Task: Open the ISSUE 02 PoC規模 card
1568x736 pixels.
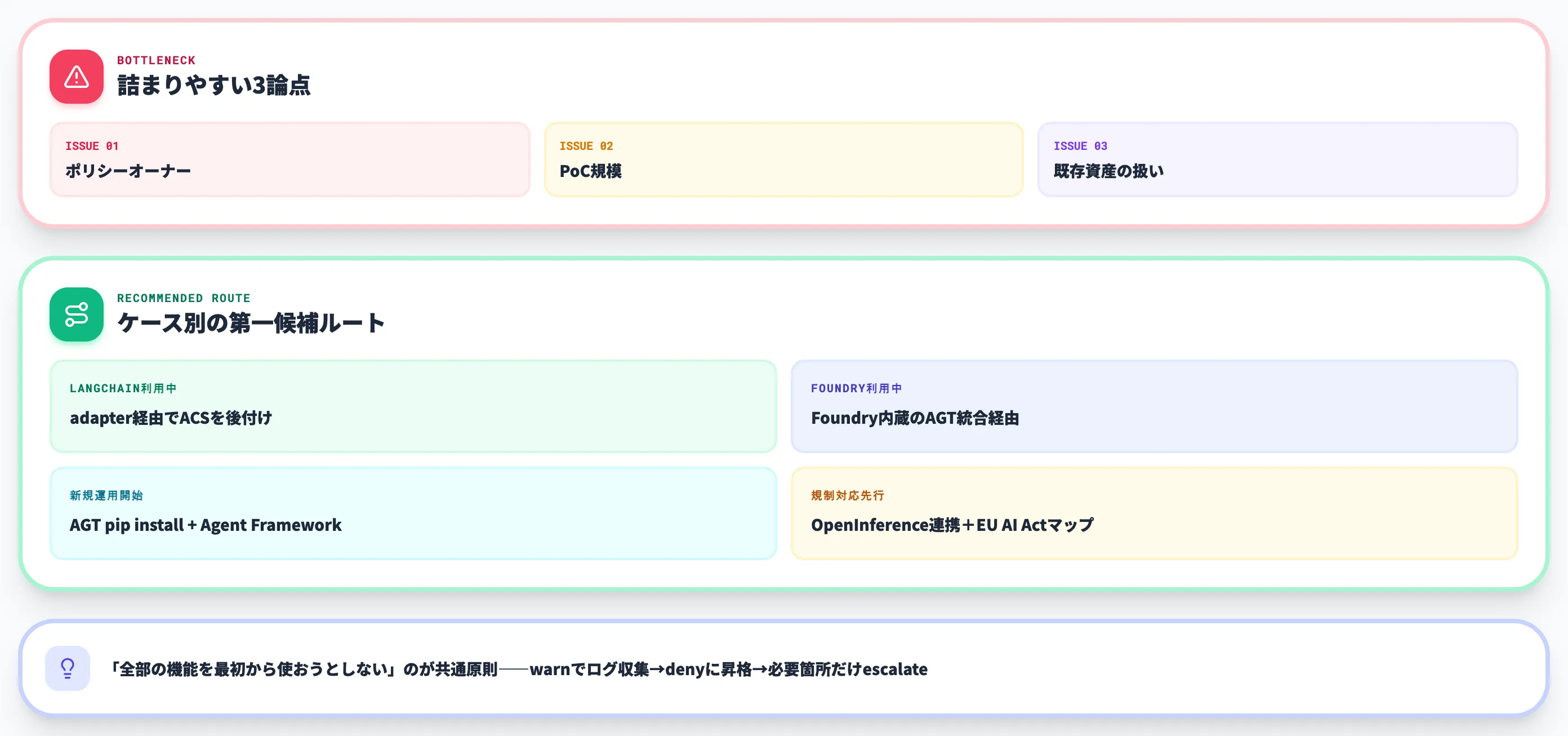Action: coord(783,159)
